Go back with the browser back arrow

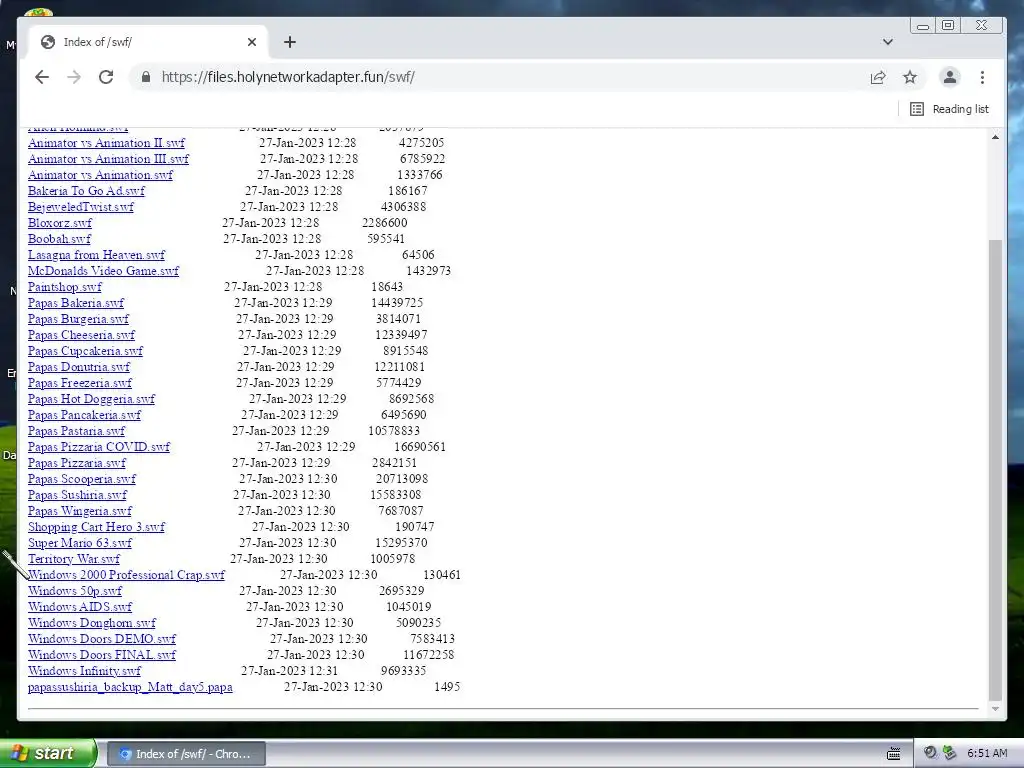click(x=42, y=77)
